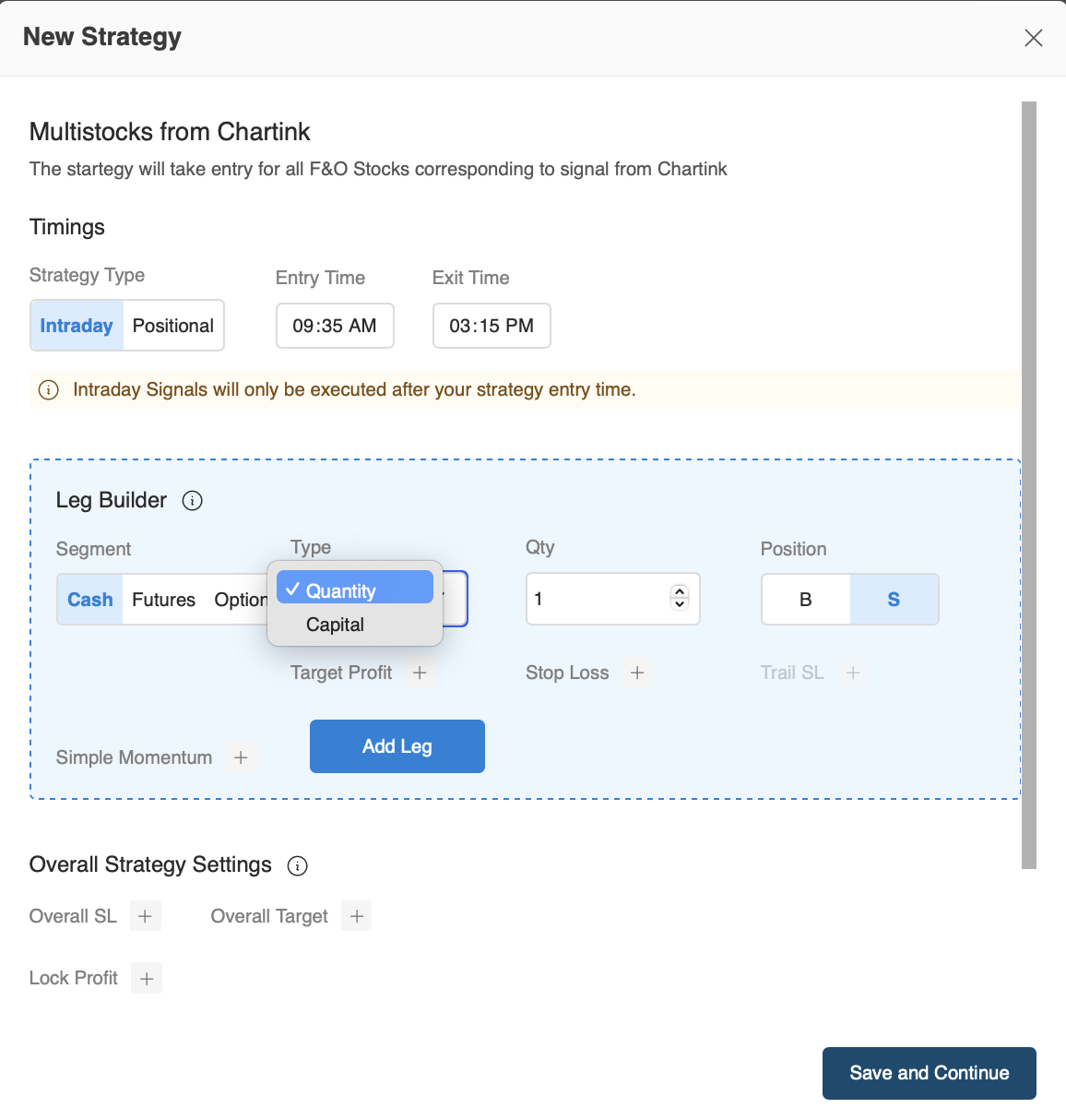The height and width of the screenshot is (1120, 1066).
Task: Add a Target Profit with plus icon
Action: click(420, 673)
